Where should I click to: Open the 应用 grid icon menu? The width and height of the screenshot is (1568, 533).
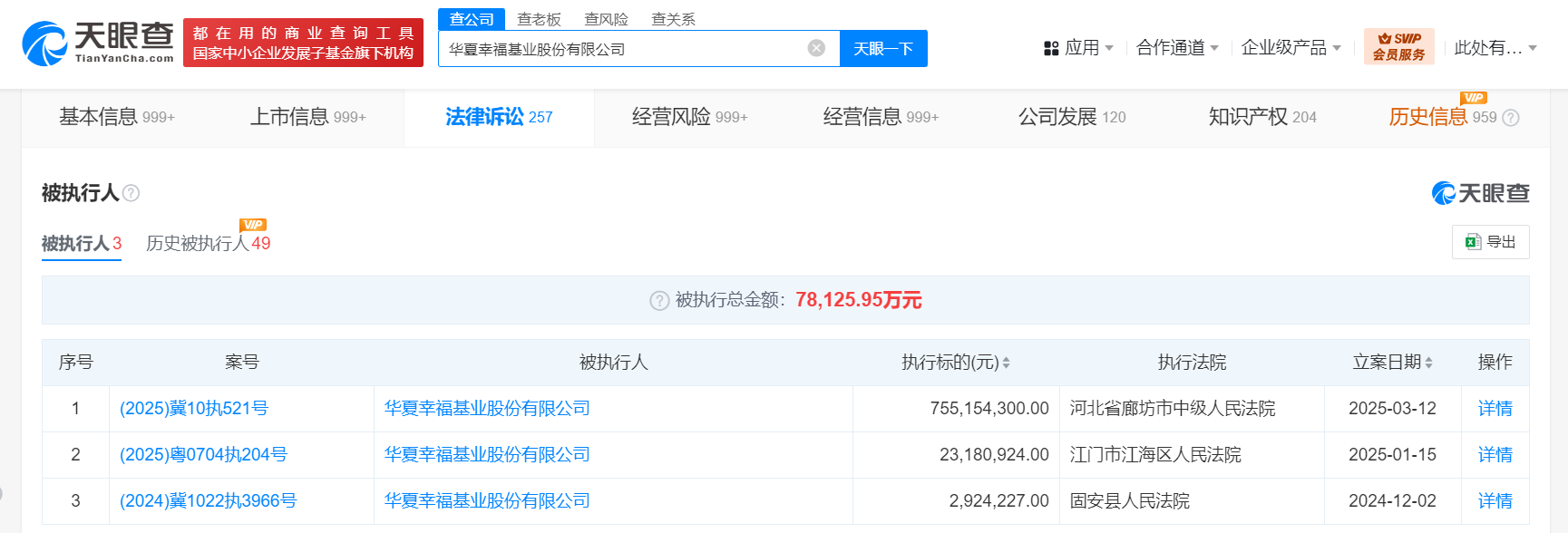click(1051, 48)
